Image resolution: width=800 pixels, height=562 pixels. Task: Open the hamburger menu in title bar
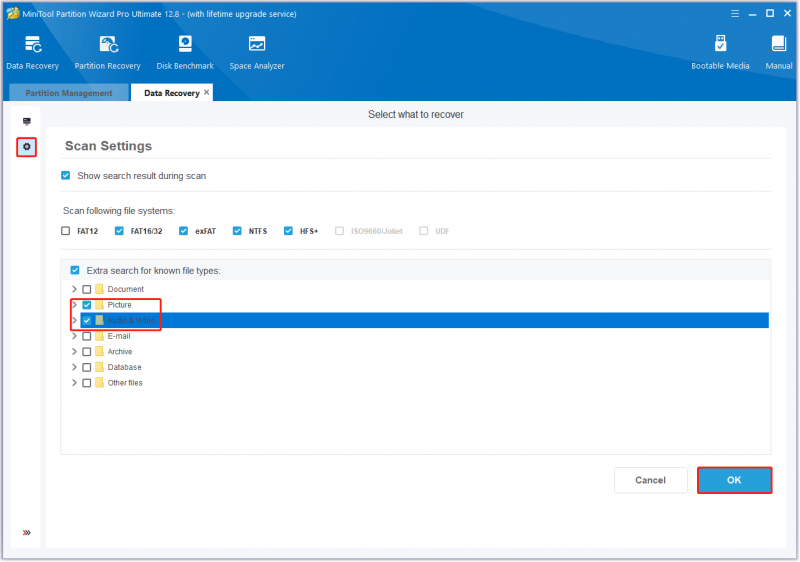click(x=735, y=14)
